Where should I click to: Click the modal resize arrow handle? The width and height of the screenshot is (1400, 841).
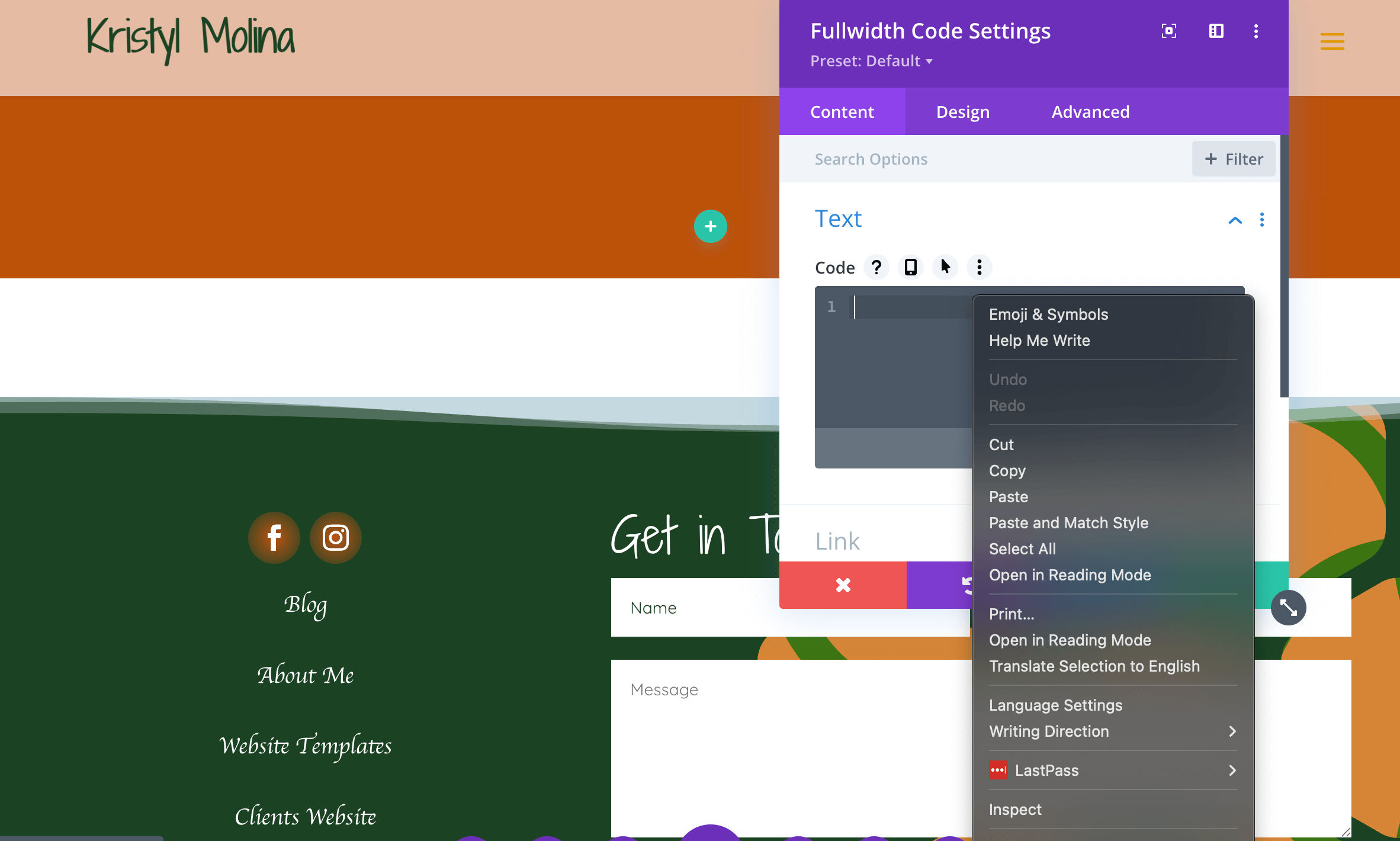click(1289, 608)
